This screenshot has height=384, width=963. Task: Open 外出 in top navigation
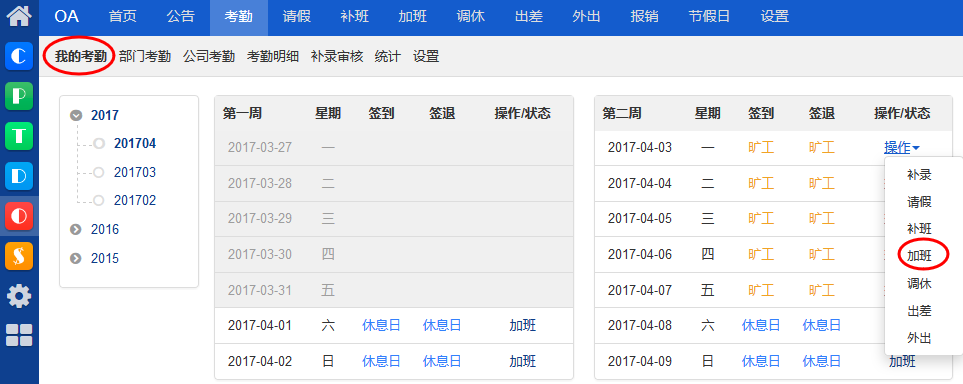[x=586, y=17]
